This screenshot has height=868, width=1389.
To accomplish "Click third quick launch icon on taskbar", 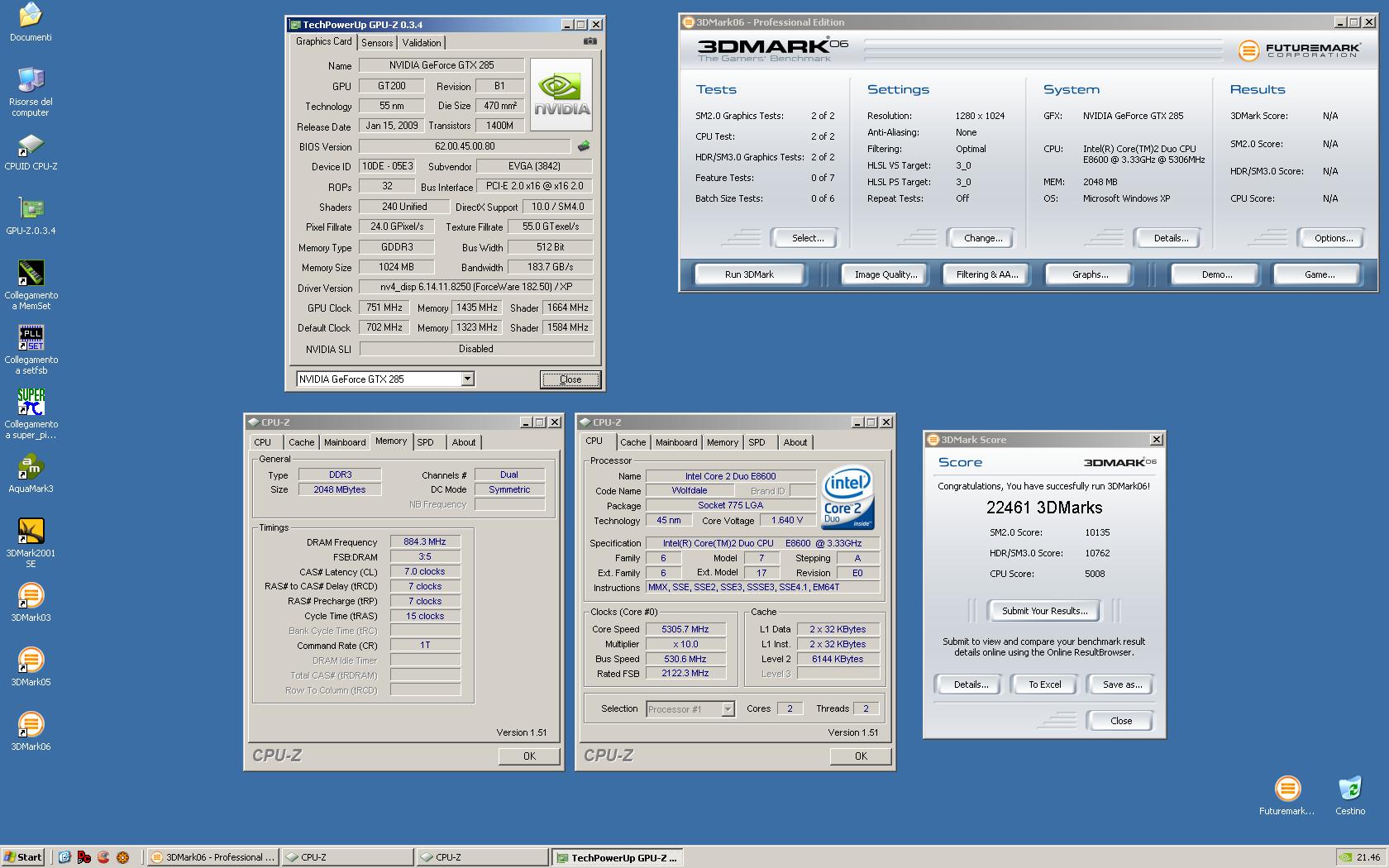I will coord(103,857).
